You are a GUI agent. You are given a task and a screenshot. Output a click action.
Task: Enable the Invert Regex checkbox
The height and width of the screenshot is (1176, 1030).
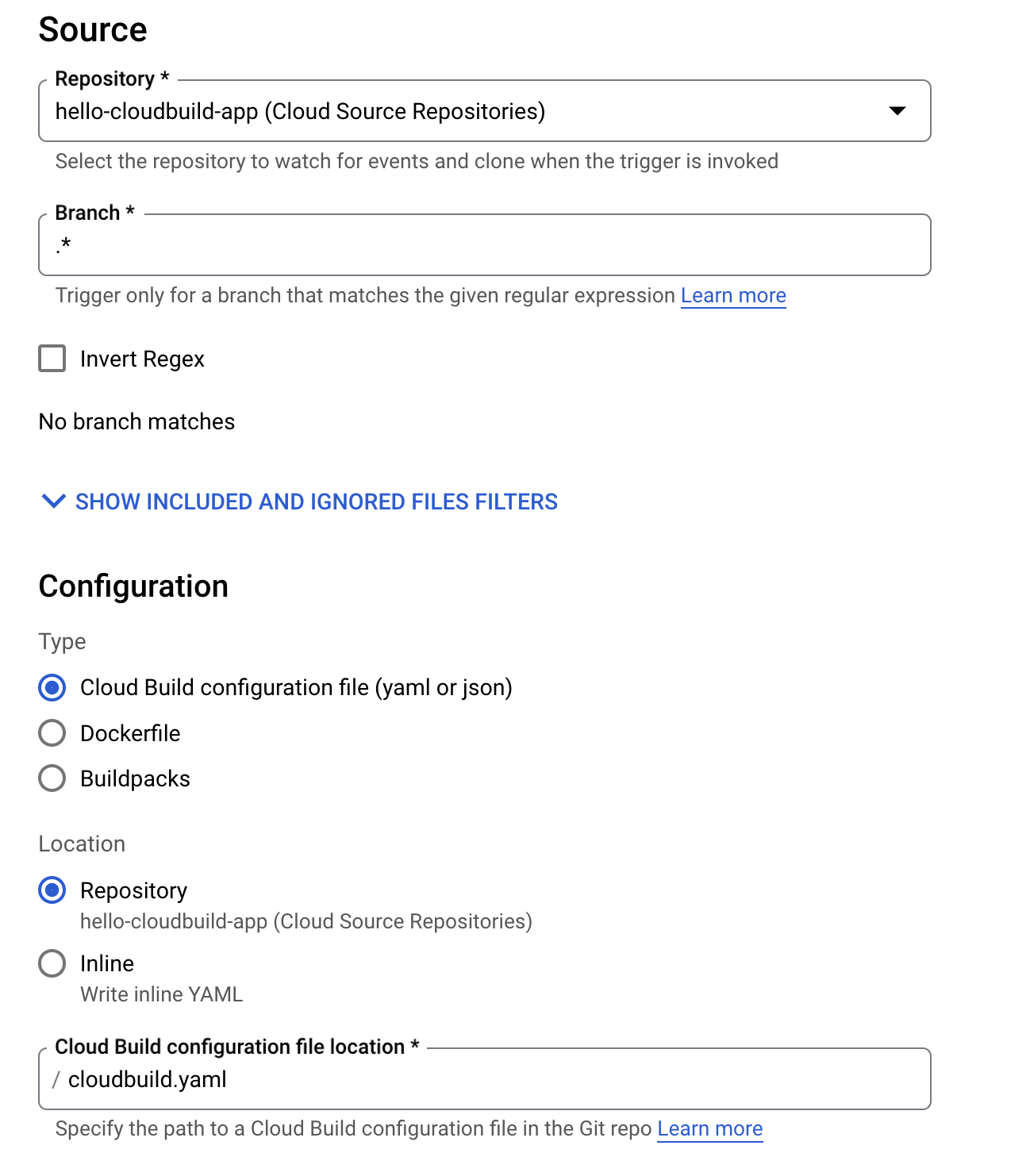pyautogui.click(x=52, y=359)
